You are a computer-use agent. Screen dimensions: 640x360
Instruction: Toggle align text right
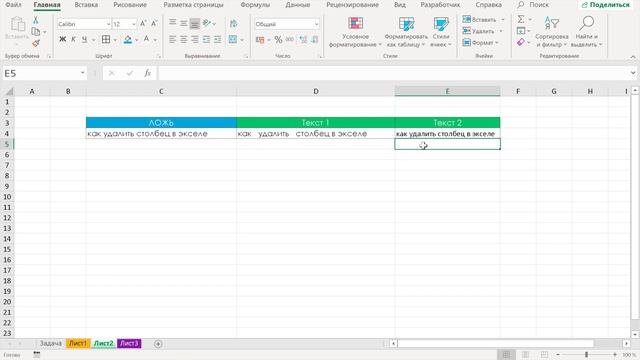coord(195,39)
